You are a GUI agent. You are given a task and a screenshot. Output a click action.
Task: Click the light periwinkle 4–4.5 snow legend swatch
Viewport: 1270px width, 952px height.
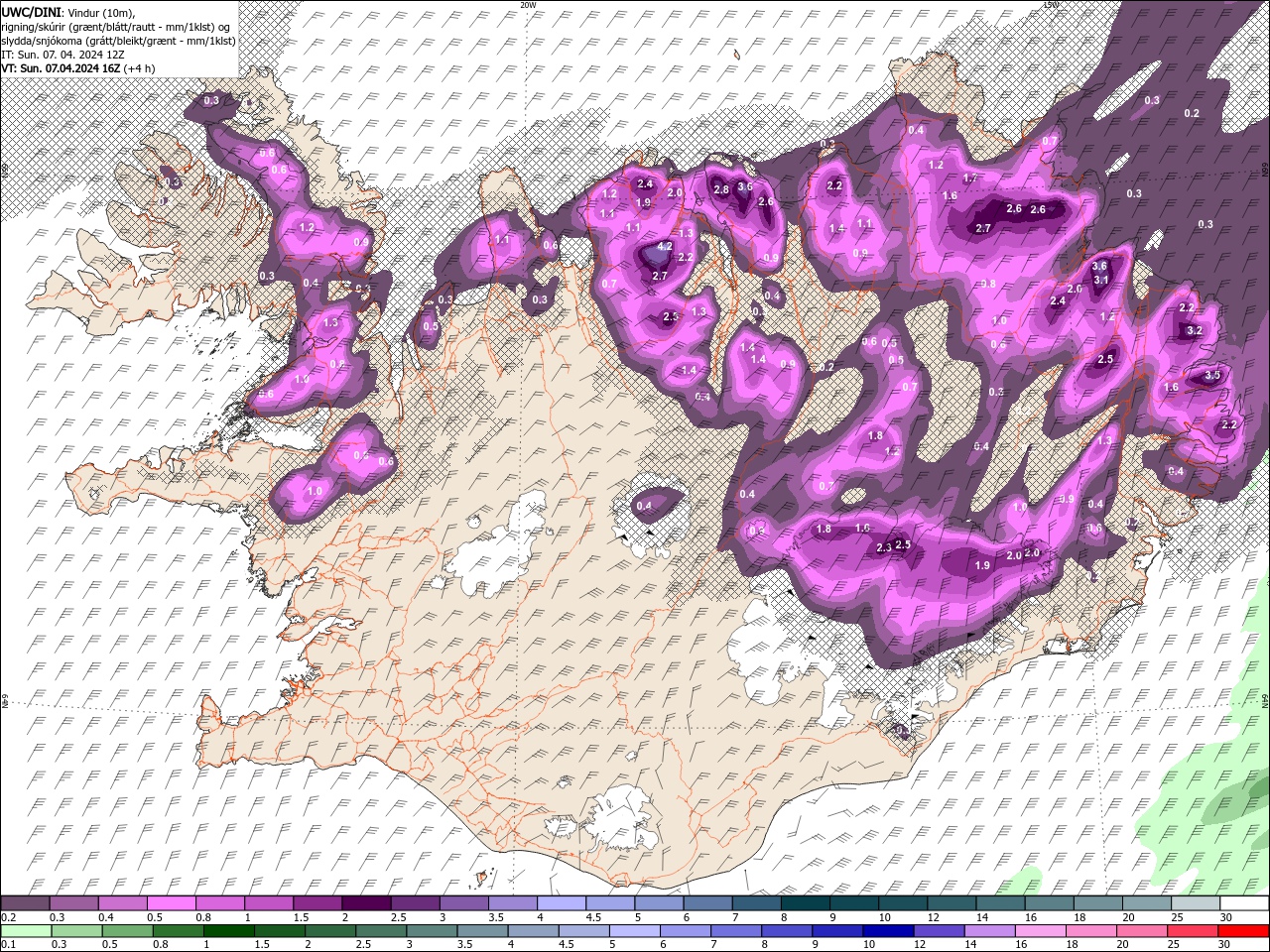point(561,903)
